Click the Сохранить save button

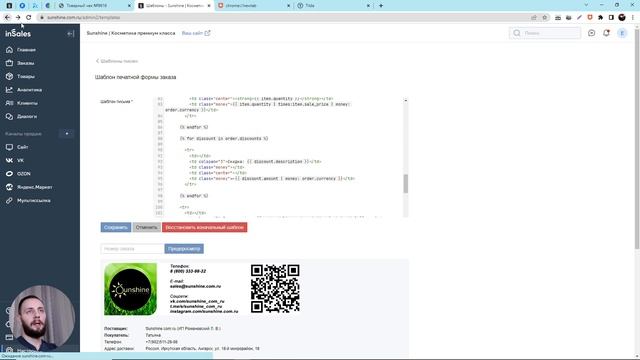coord(116,227)
